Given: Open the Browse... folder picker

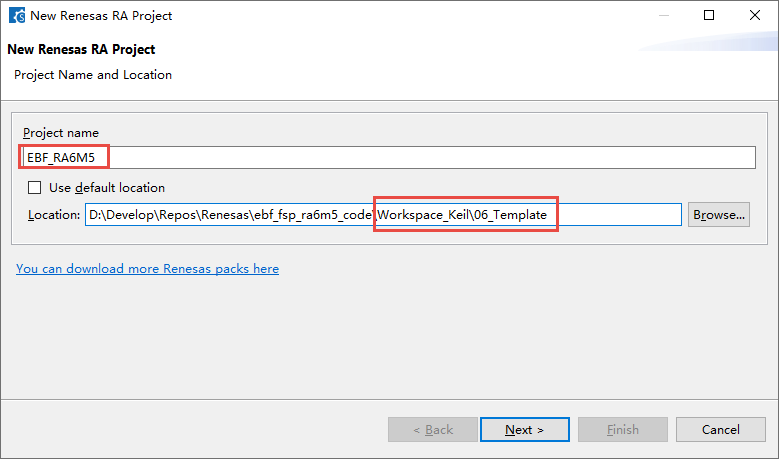Looking at the screenshot, I should pos(718,215).
